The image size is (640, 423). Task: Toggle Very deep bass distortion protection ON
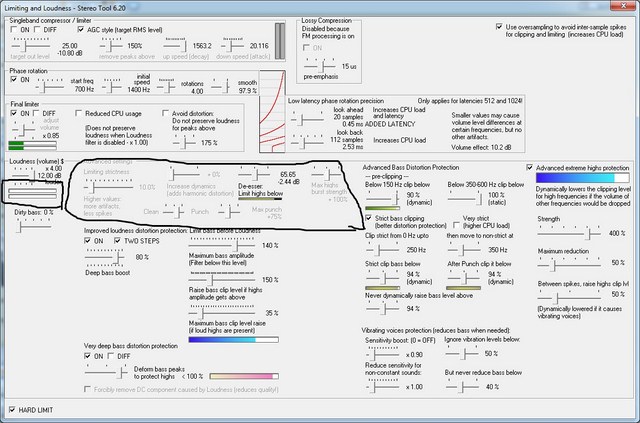point(87,356)
